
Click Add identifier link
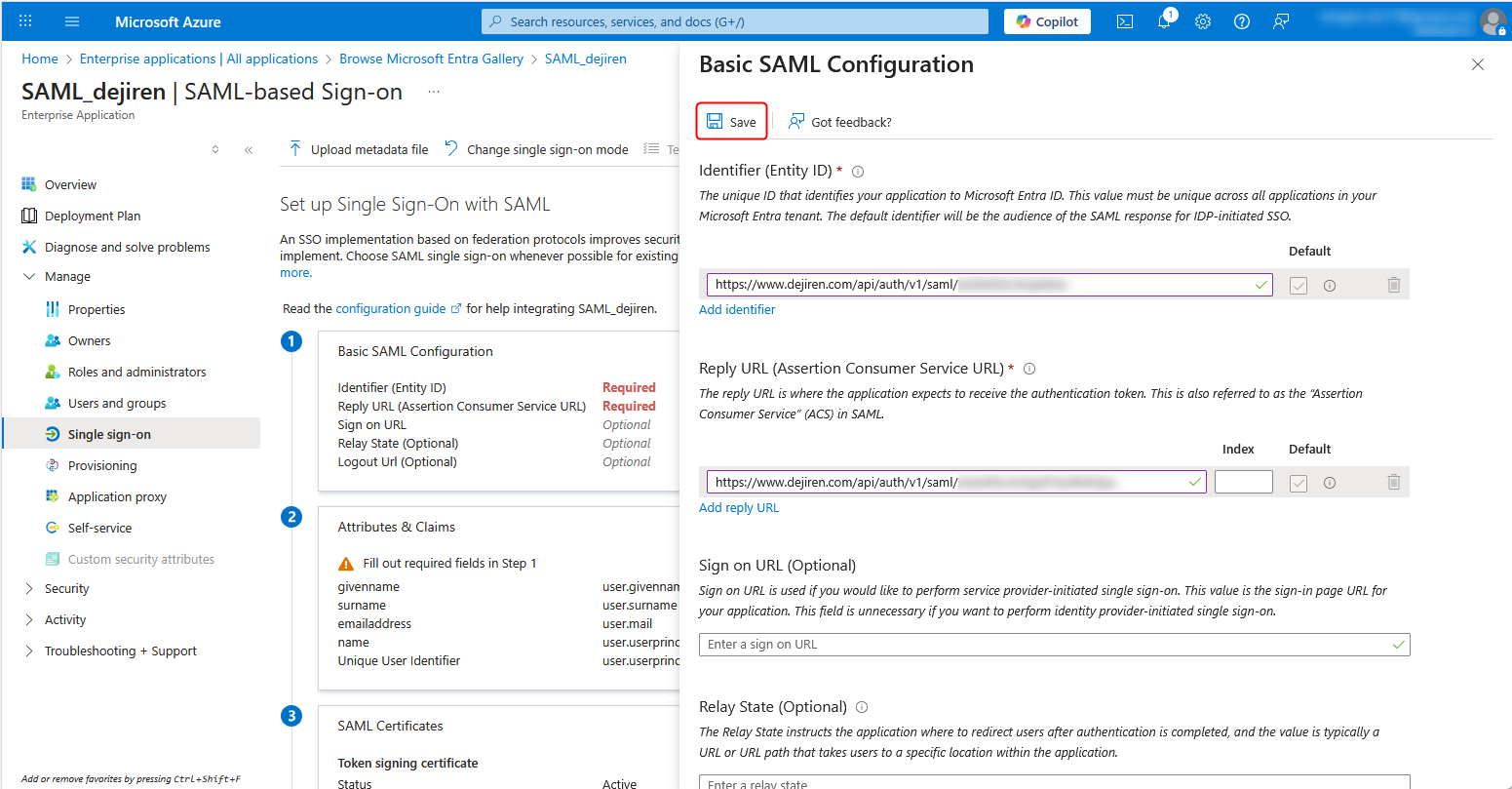click(x=737, y=309)
